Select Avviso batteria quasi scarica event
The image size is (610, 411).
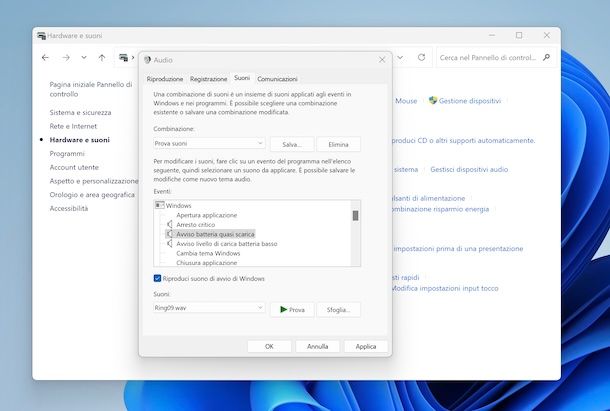(x=215, y=234)
